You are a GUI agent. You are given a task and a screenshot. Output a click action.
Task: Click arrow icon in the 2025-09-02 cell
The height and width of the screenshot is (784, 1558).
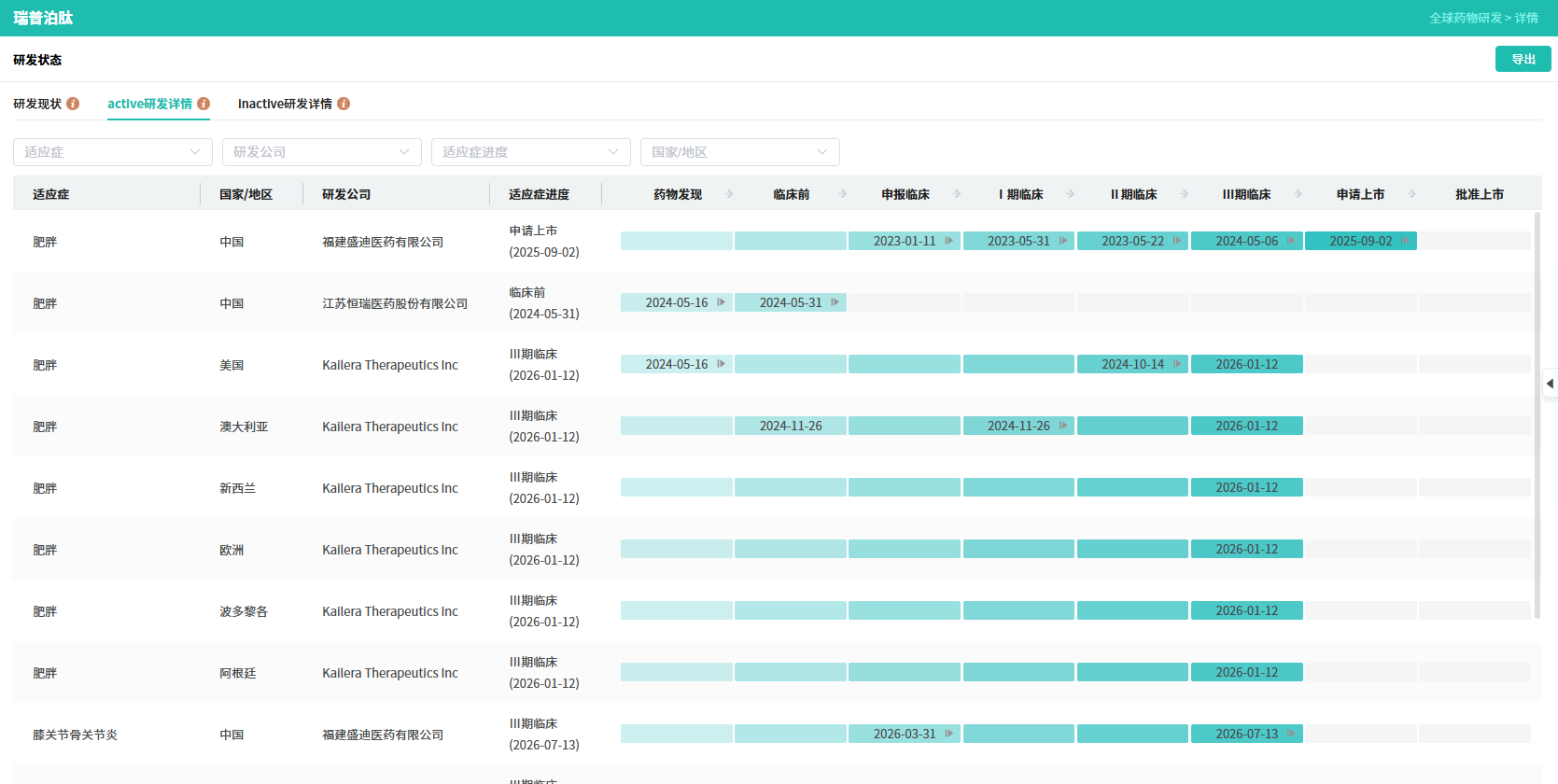(x=1405, y=241)
